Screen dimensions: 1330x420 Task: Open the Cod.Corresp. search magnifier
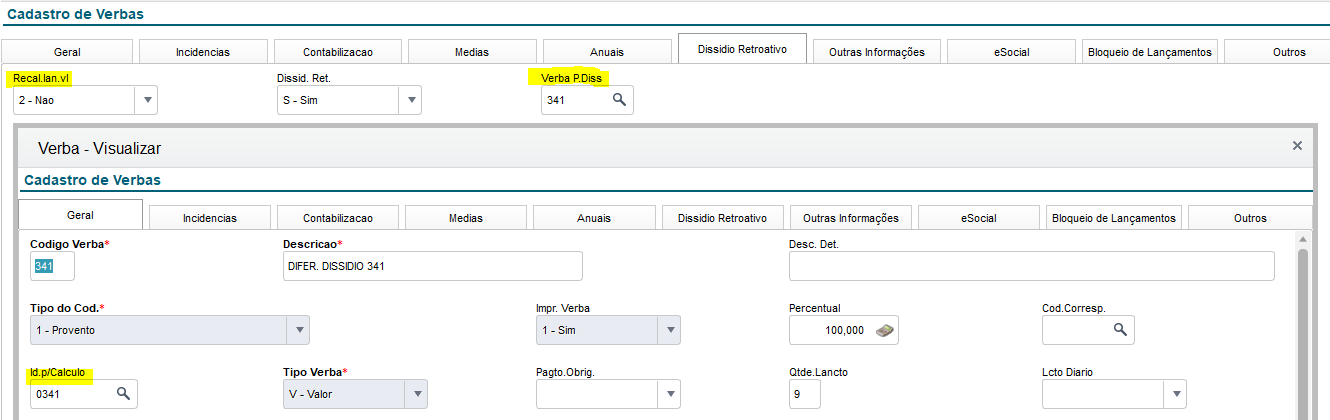[x=1120, y=329]
